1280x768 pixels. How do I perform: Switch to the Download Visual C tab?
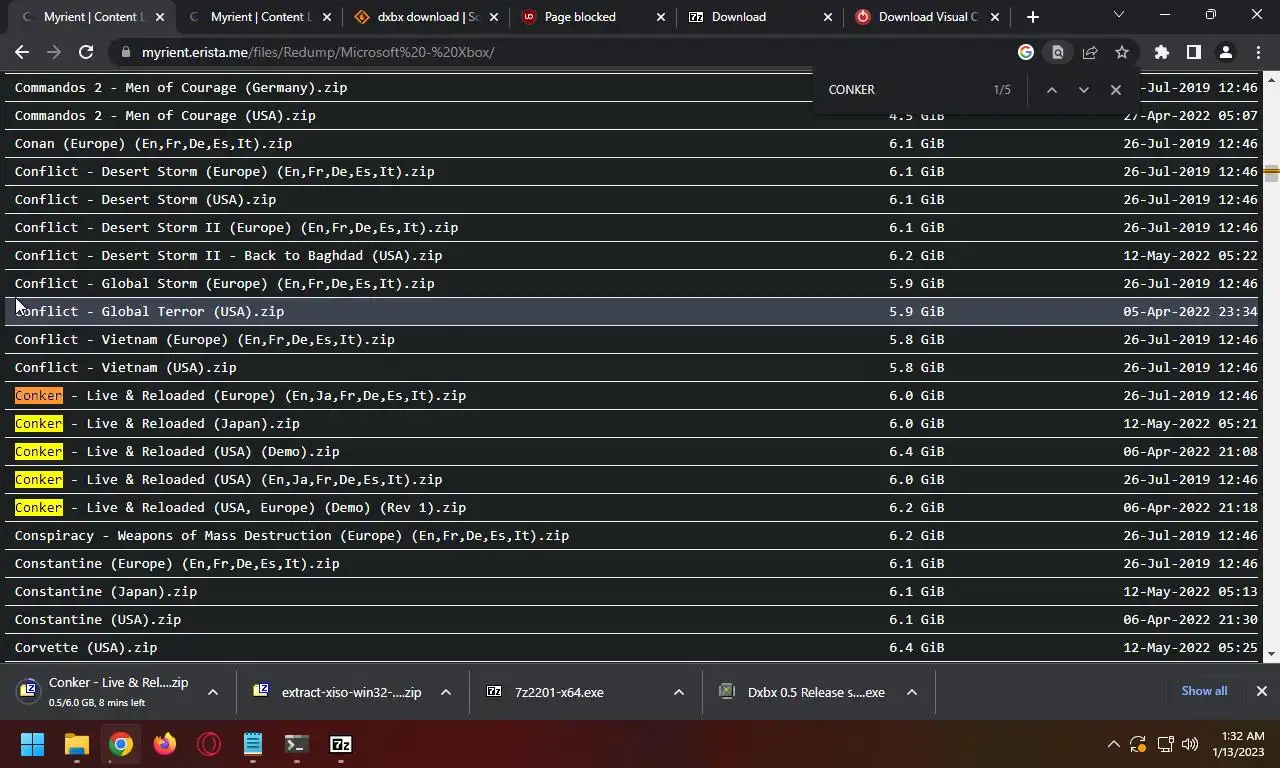[926, 17]
